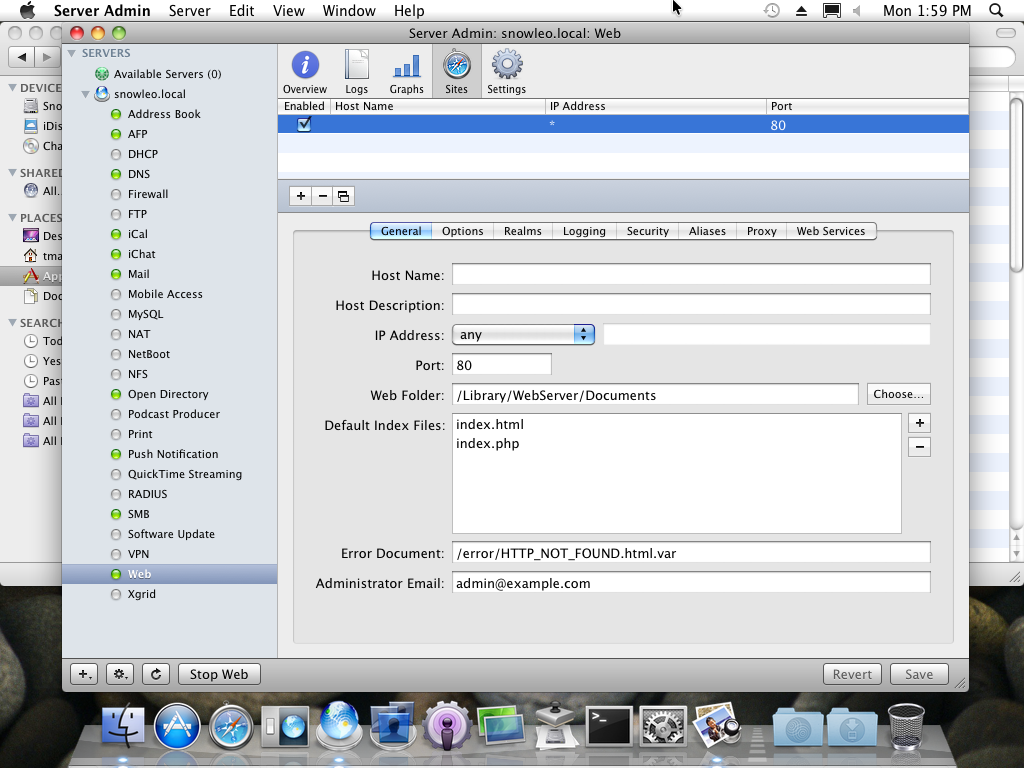Open the Server menu

coord(189,10)
